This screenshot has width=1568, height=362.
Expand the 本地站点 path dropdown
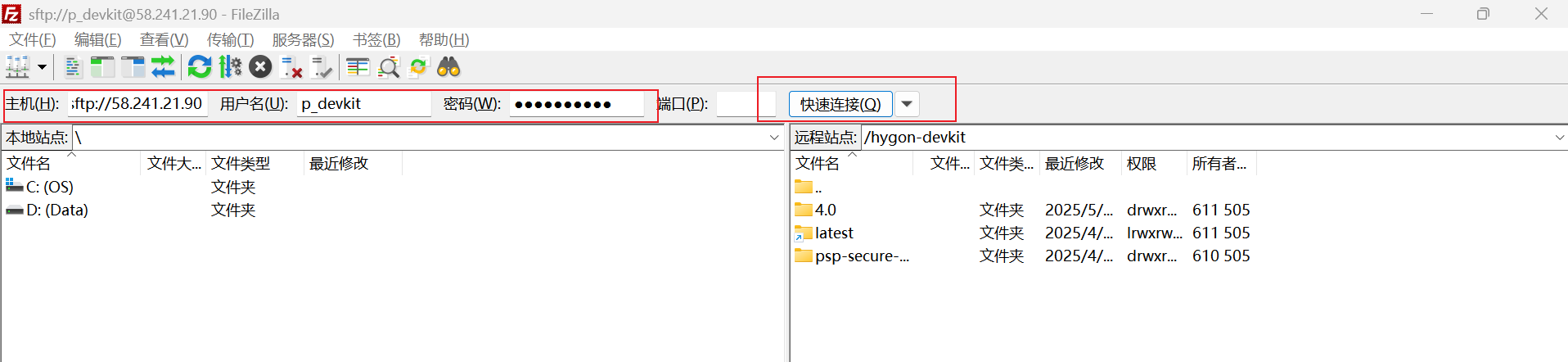coord(774,138)
